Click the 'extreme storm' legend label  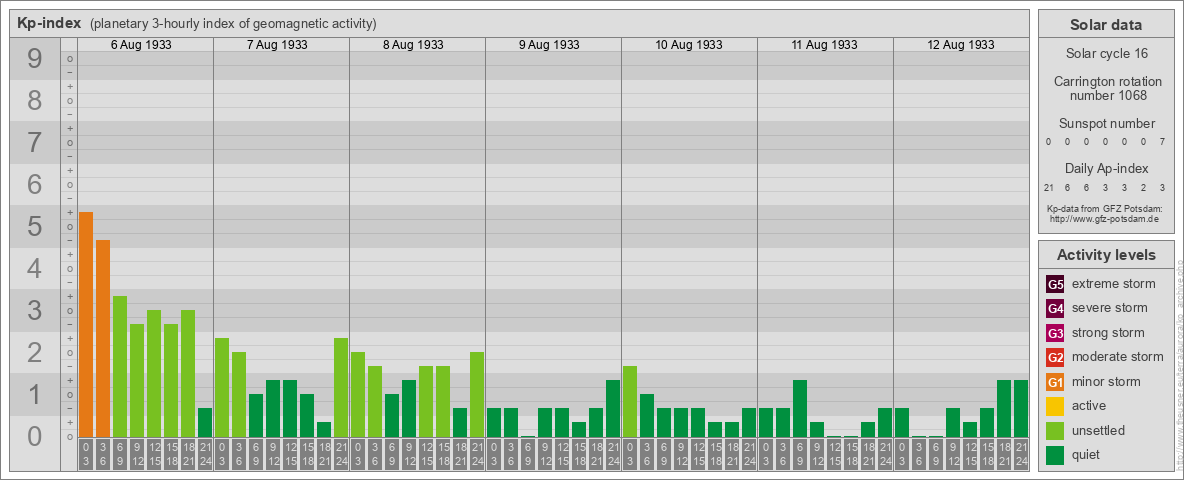click(1114, 284)
